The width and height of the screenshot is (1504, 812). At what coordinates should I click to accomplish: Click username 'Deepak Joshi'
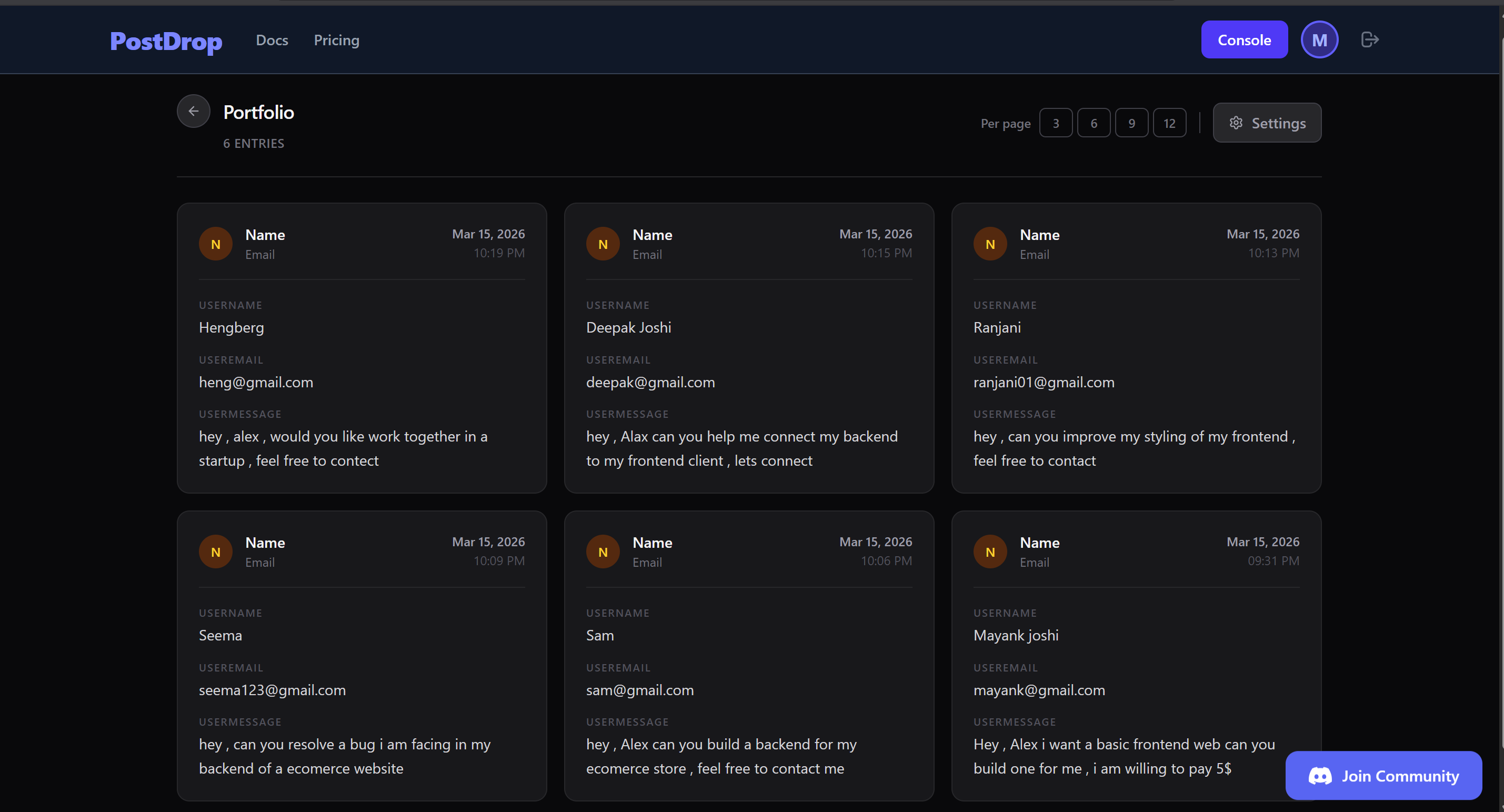click(628, 327)
